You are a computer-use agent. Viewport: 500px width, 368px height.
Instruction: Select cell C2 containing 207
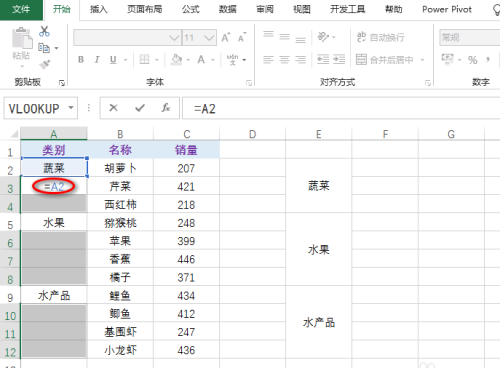tap(186, 168)
